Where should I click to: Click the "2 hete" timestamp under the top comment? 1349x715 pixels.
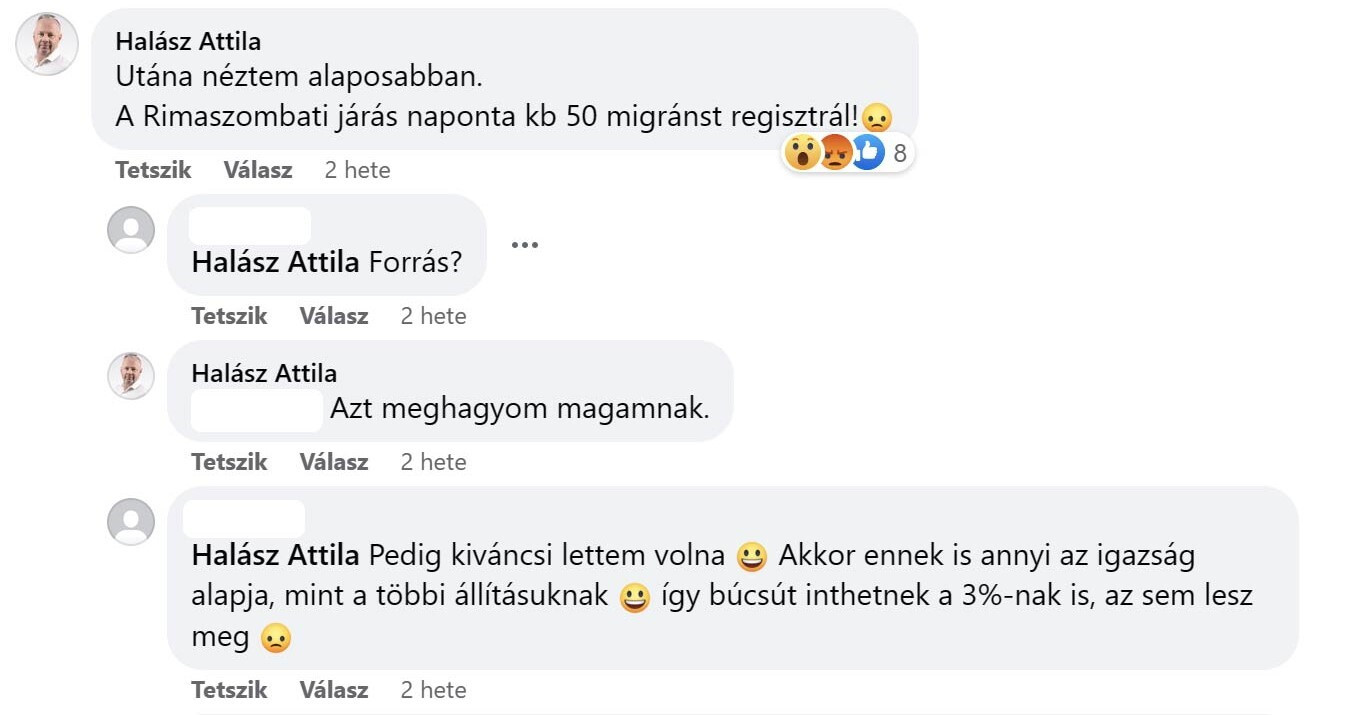(357, 170)
